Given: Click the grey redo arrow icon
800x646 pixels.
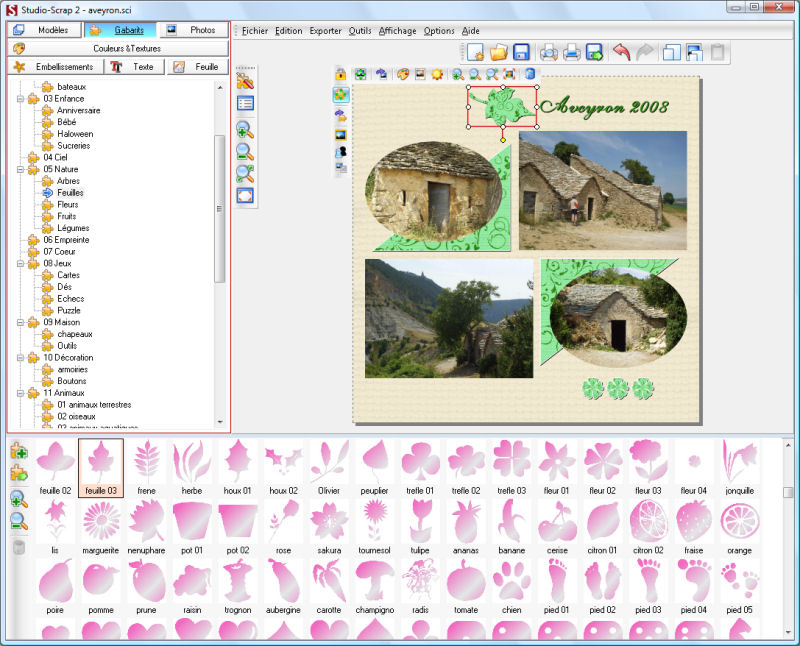Looking at the screenshot, I should [645, 52].
